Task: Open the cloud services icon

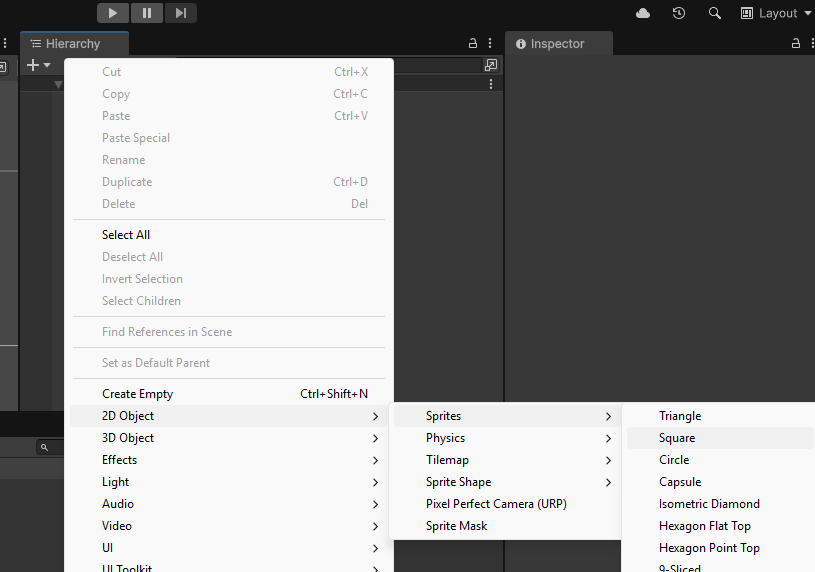Action: [643, 13]
